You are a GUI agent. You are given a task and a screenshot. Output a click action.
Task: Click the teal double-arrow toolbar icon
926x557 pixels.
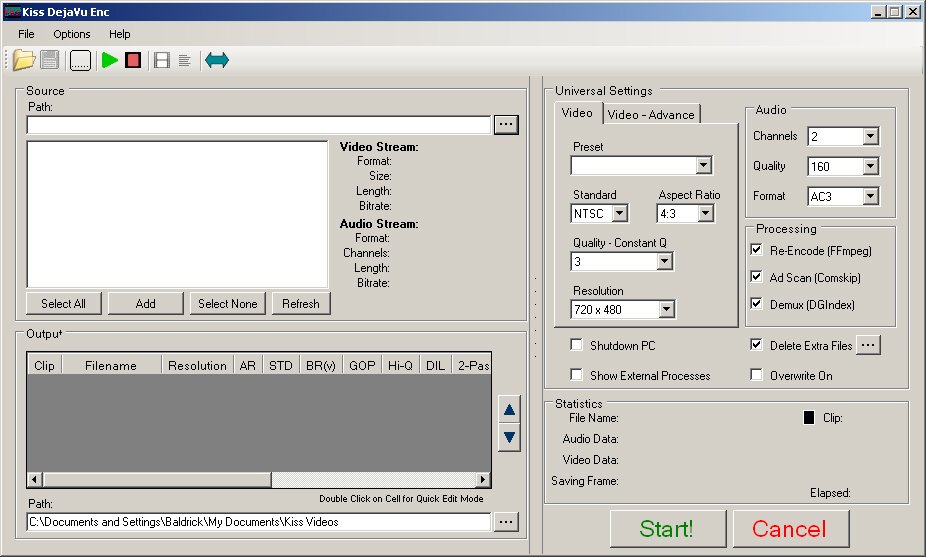pyautogui.click(x=217, y=60)
